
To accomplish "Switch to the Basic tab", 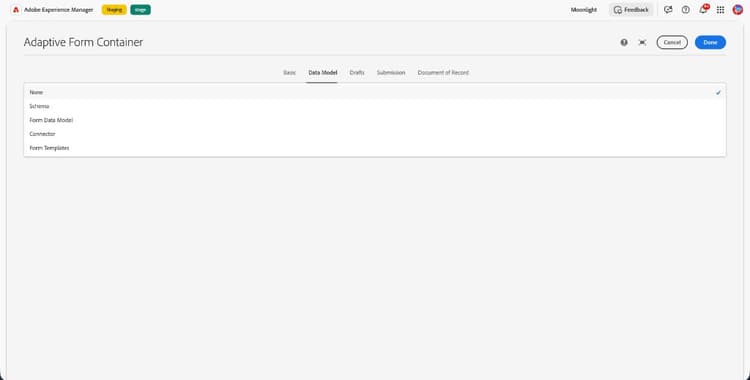I will [289, 73].
